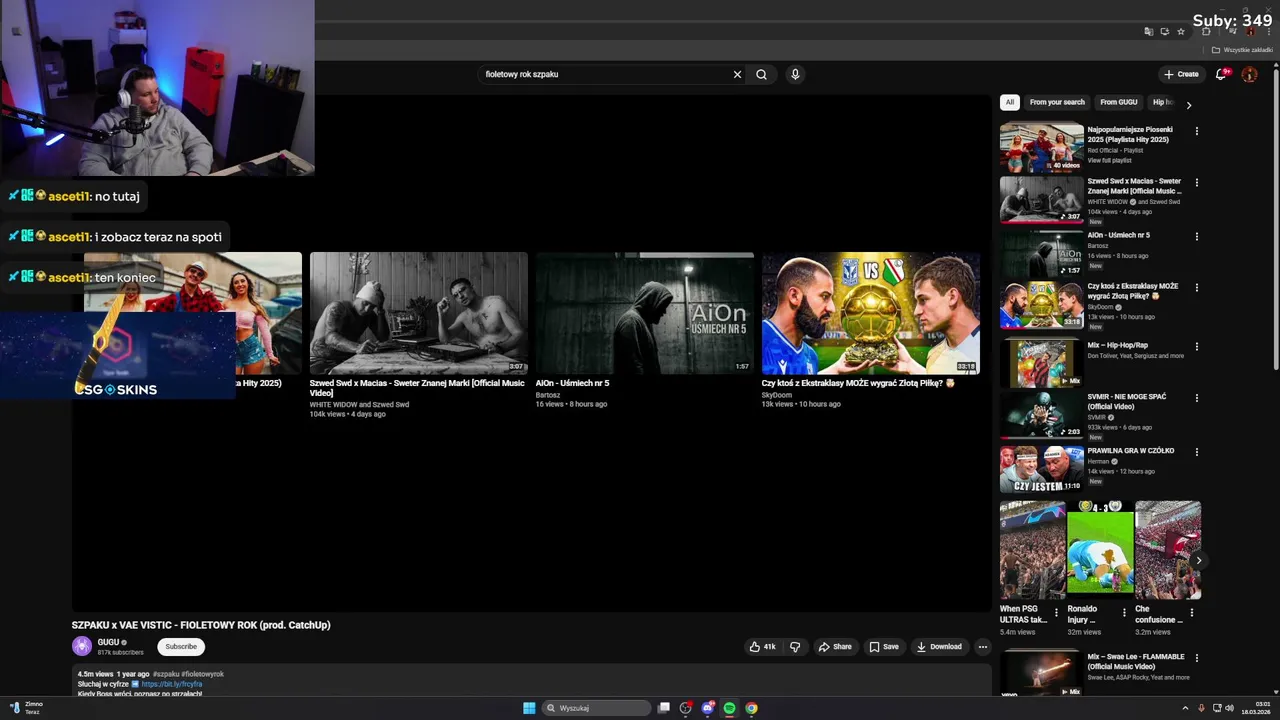Open the Sweter Znanej Marki end-screen thumbnail
Viewport: 1280px width, 720px height.
coord(418,313)
